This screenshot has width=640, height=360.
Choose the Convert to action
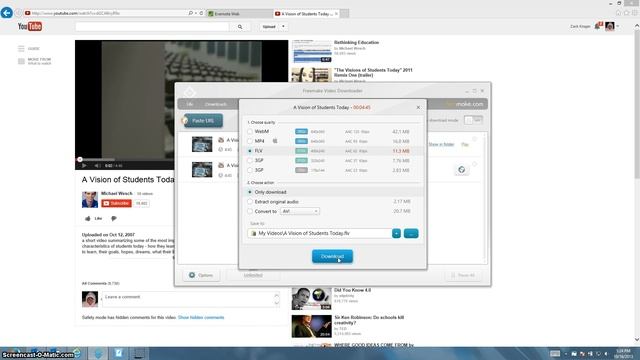tap(250, 211)
